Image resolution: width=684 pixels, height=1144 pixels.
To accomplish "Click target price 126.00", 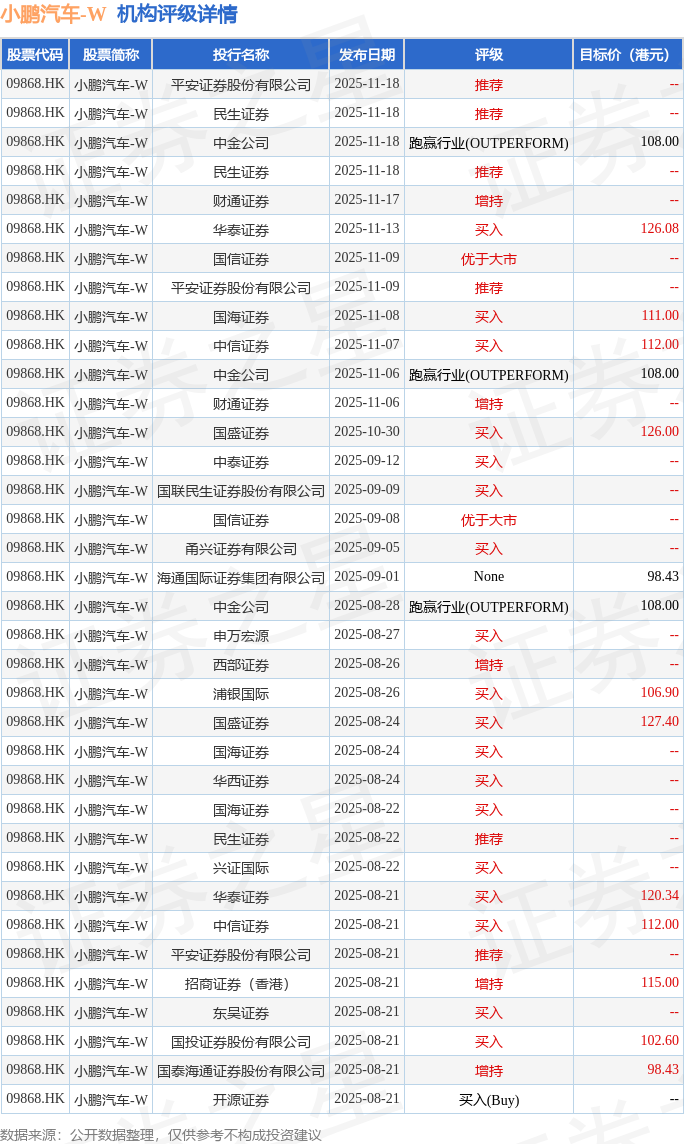I will click(659, 432).
